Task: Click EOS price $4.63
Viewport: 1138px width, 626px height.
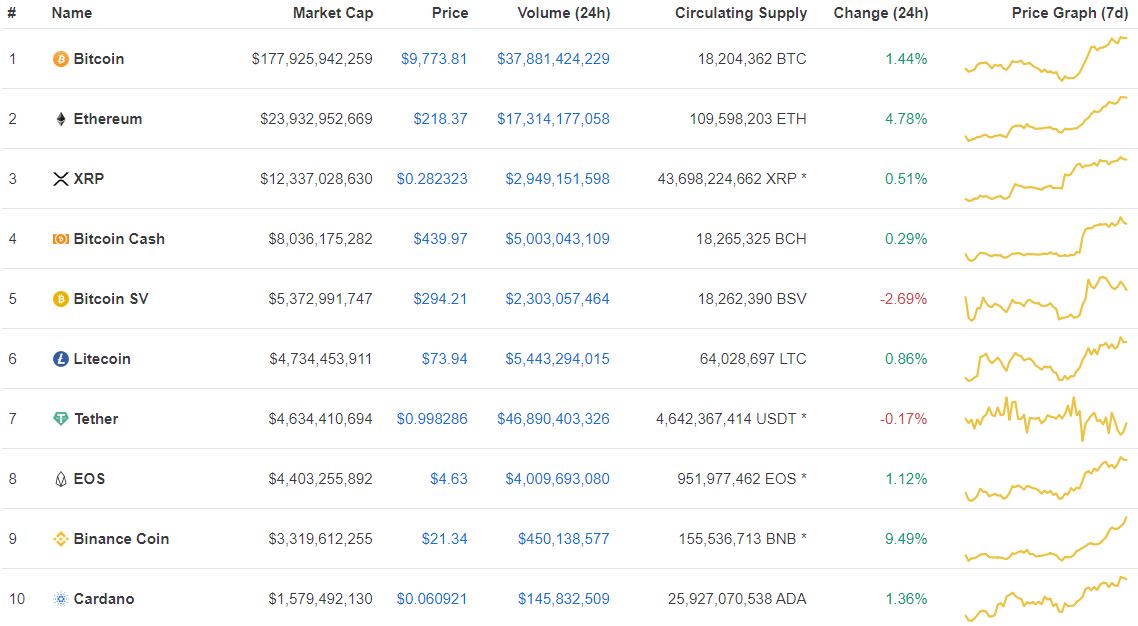Action: pos(449,479)
